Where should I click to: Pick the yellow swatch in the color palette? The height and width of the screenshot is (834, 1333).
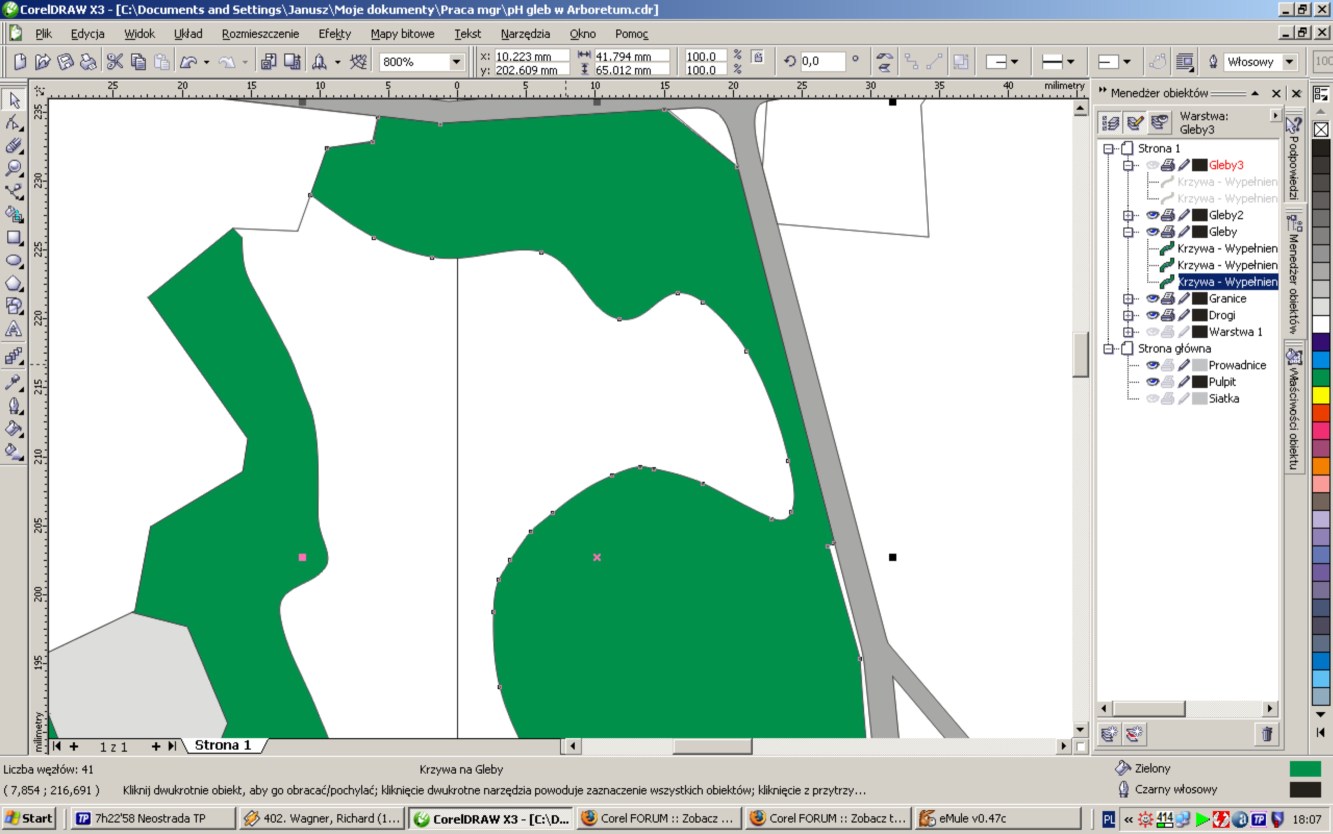point(1321,395)
